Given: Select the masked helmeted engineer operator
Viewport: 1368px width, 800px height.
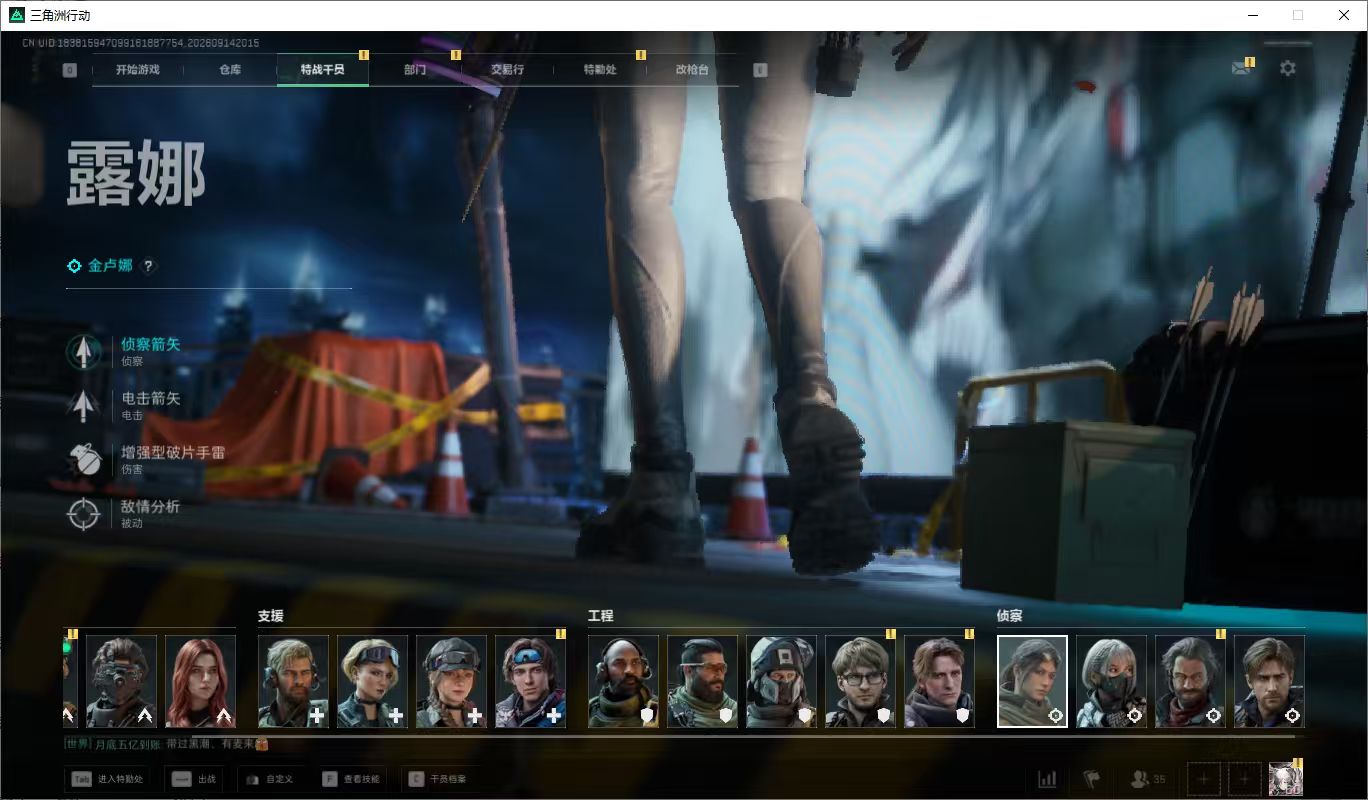Looking at the screenshot, I should (781, 681).
